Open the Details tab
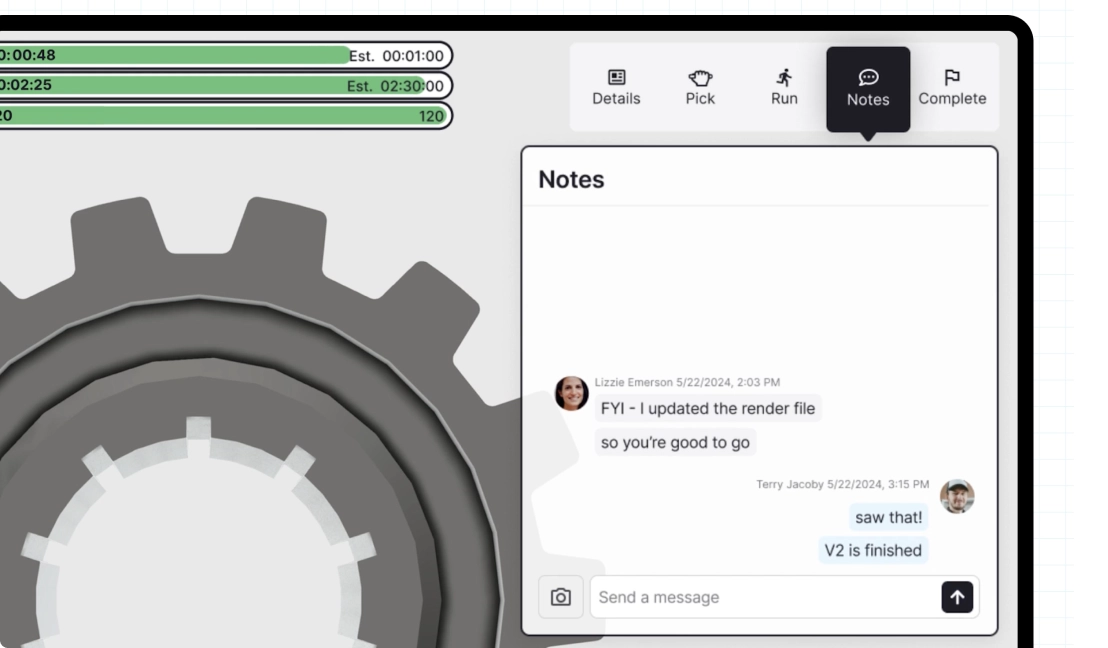 616,88
